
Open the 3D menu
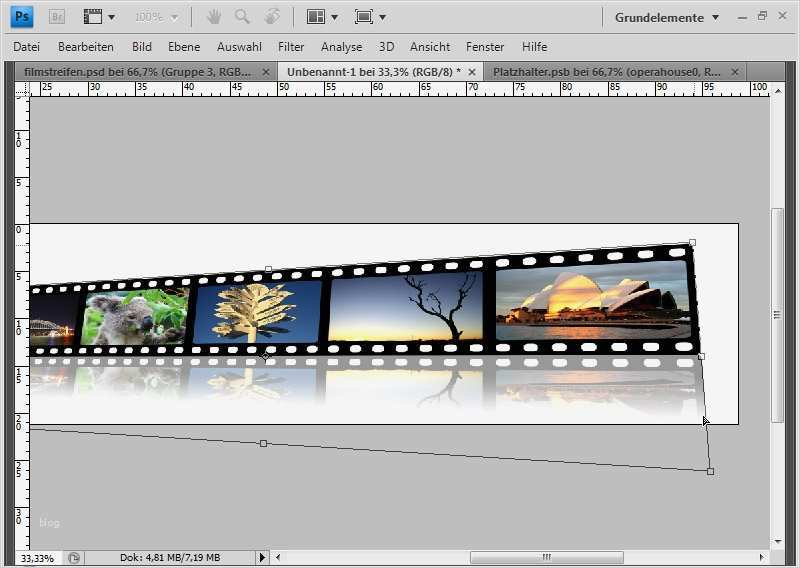tap(386, 47)
